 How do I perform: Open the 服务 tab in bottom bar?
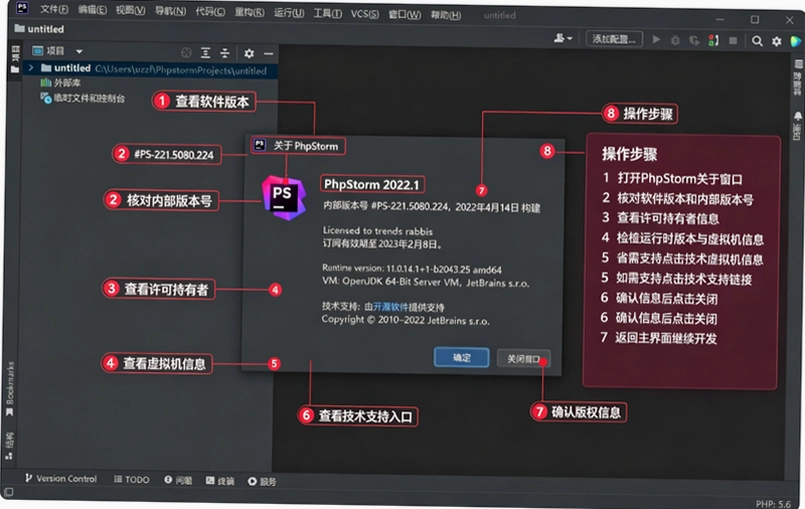(x=262, y=481)
